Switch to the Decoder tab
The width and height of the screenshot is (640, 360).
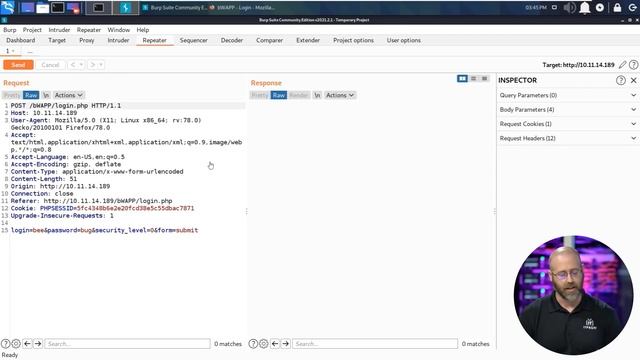click(232, 40)
